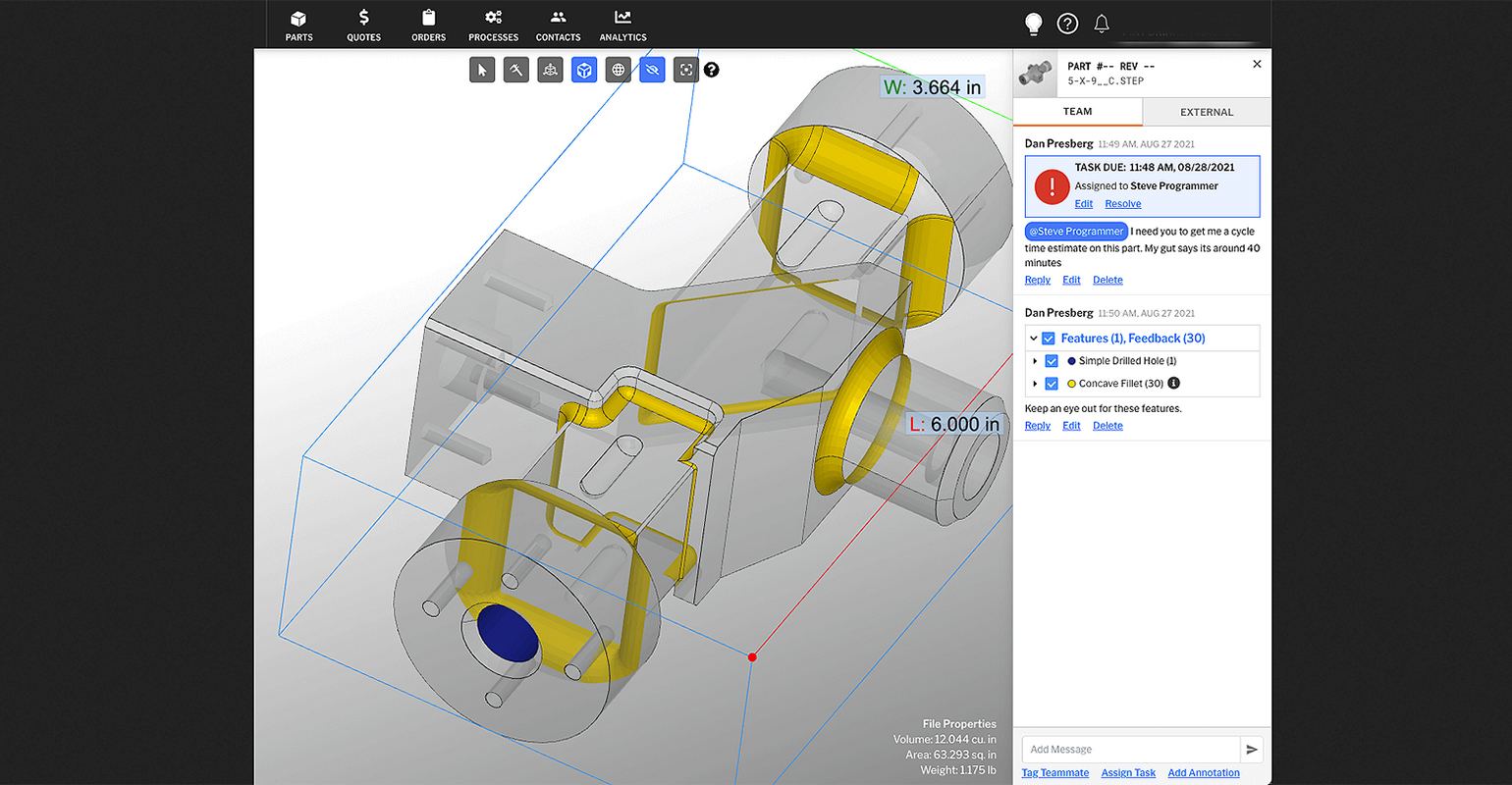Screen dimensions: 1512x785
Task: Uncheck the Concave Fillet feature
Action: pos(1052,383)
